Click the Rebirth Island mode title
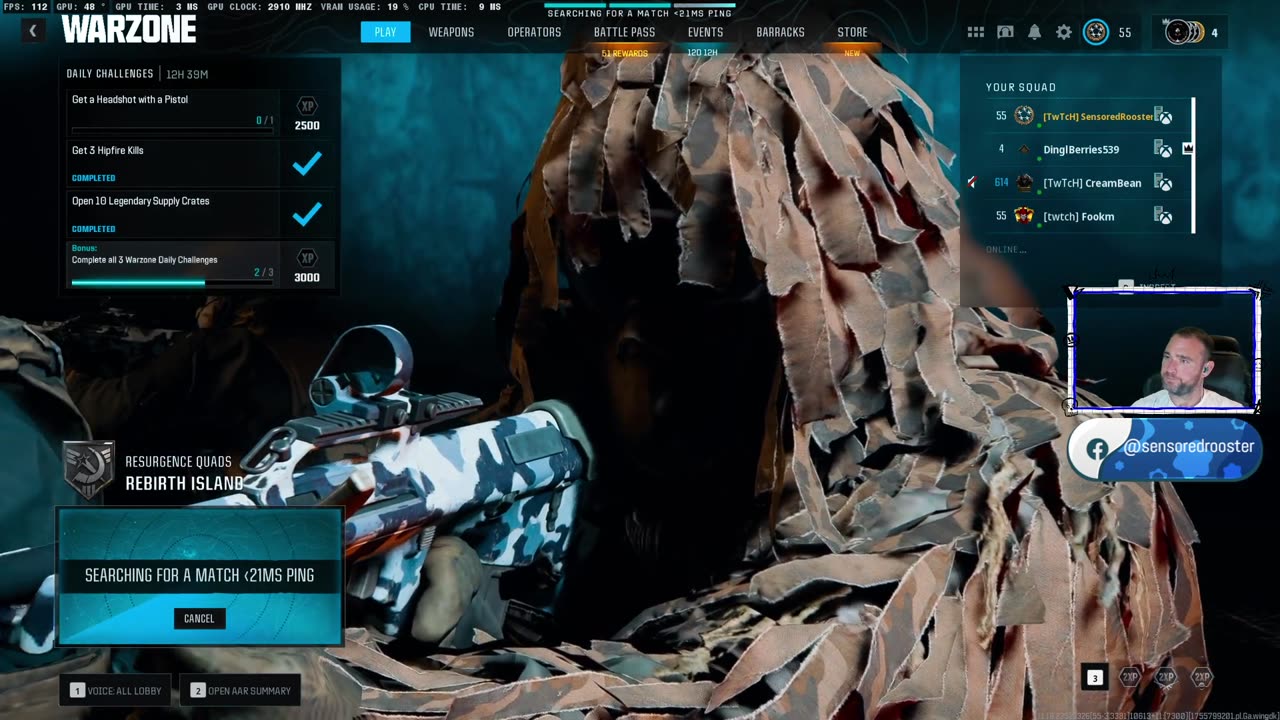This screenshot has height=720, width=1280. (x=184, y=483)
